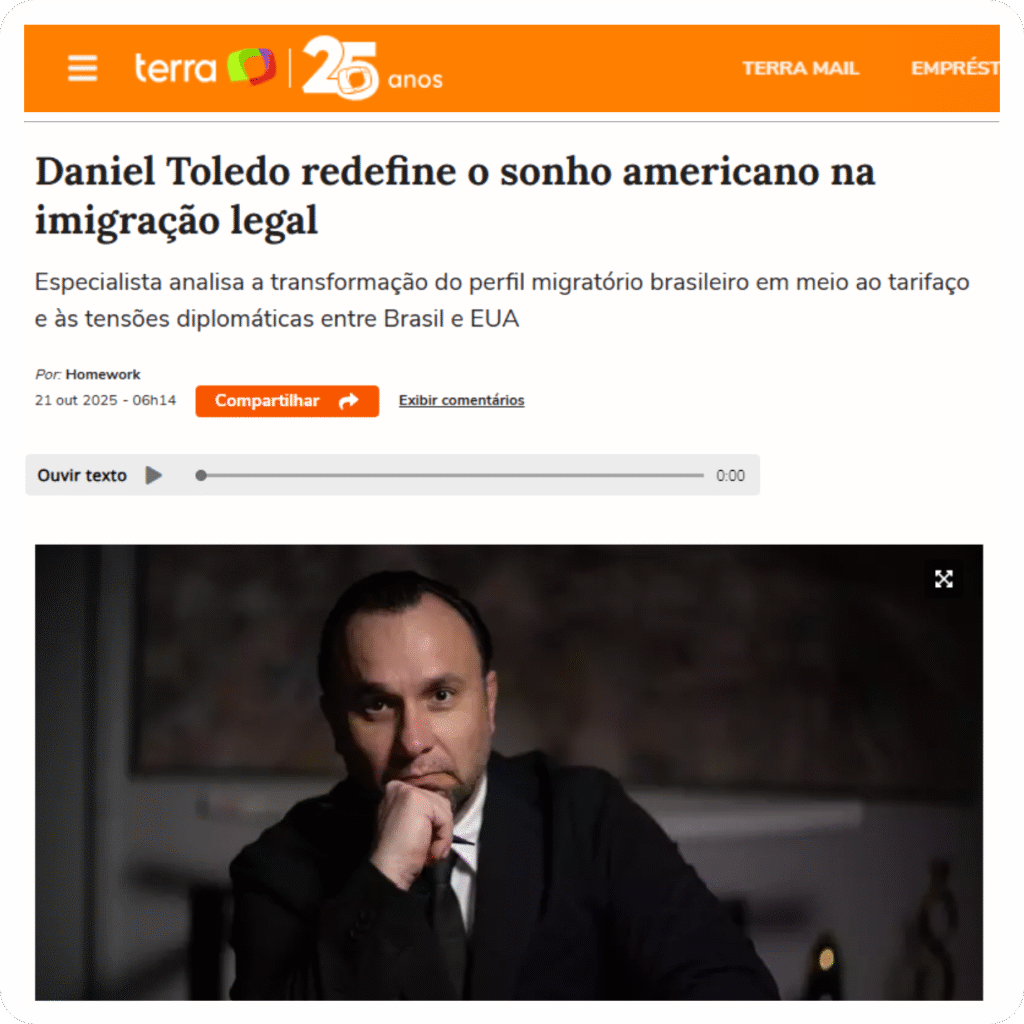Click the headline Daniel Toledo redefine
The width and height of the screenshot is (1024, 1024).
[x=455, y=195]
